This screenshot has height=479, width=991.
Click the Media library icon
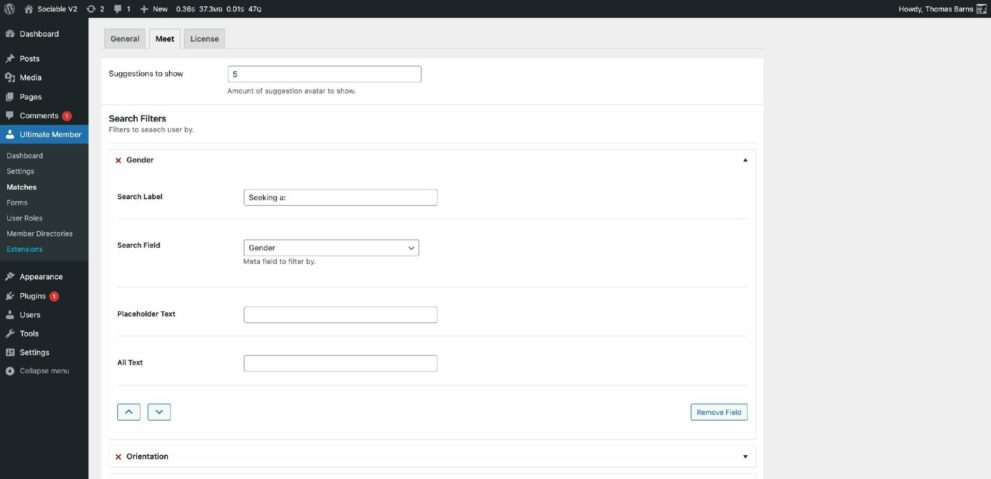9,78
